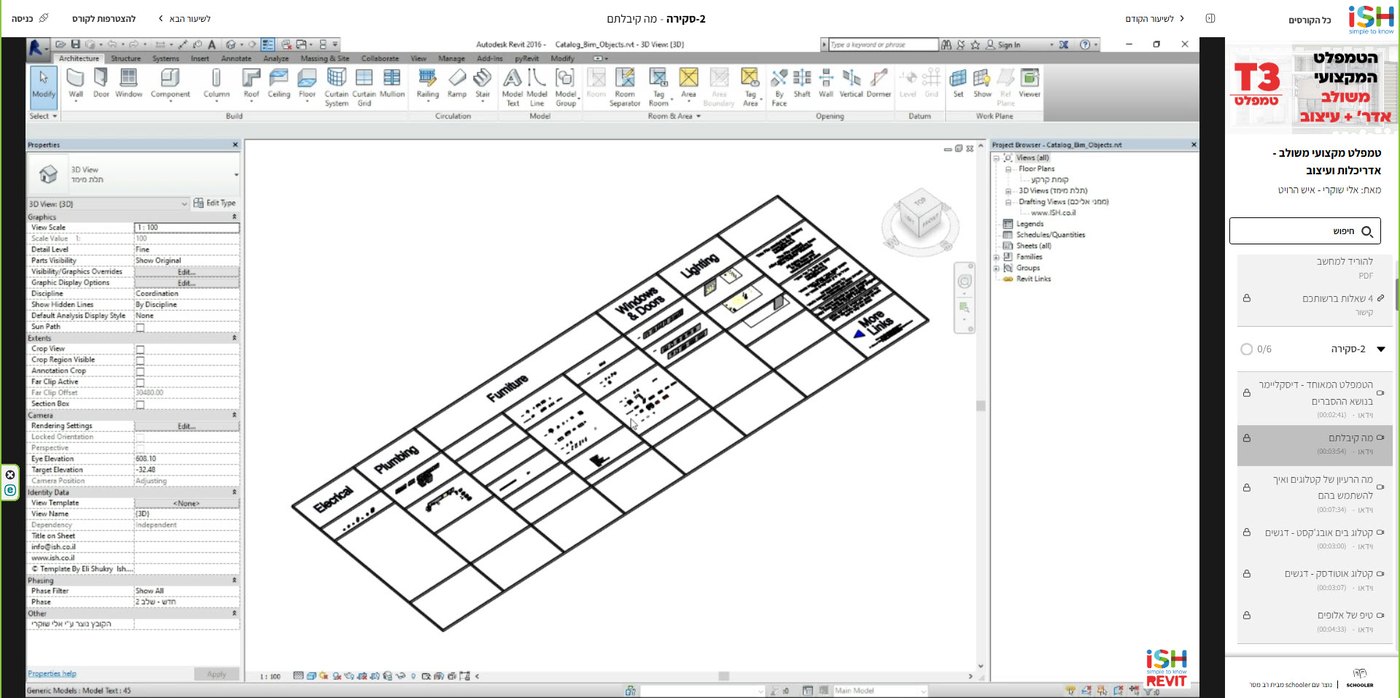Toggle the Annotation Crop checkbox
1400x698 pixels.
pos(140,371)
